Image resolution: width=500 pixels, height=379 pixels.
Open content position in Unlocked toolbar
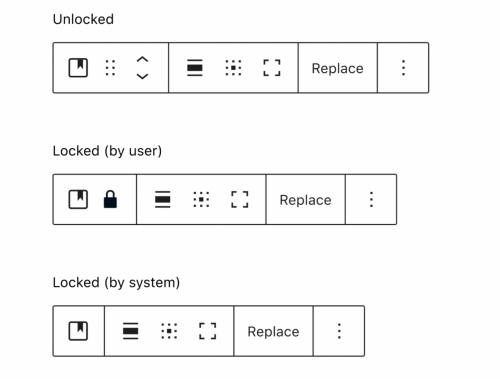click(x=233, y=68)
